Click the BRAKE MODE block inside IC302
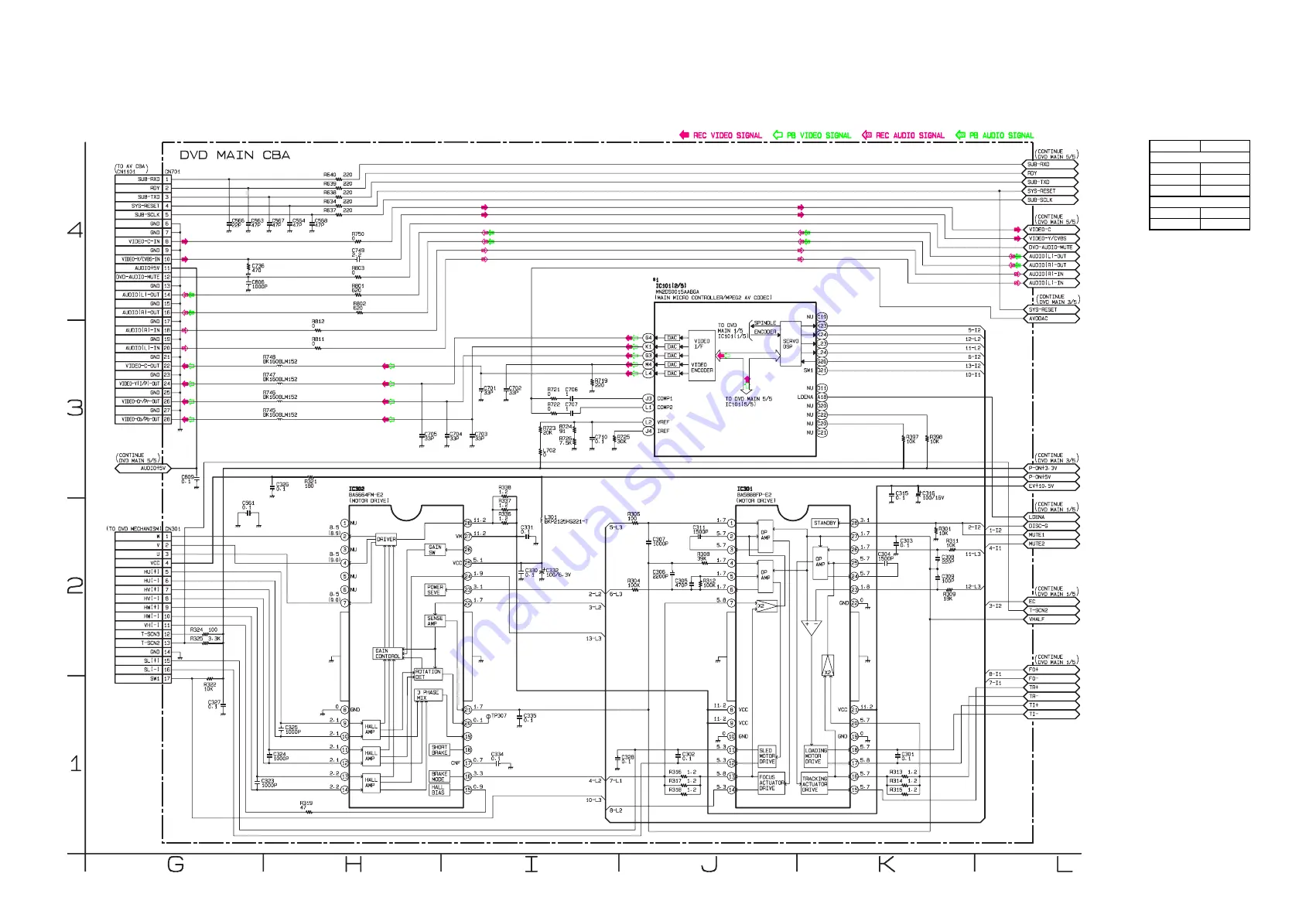Image resolution: width=1316 pixels, height=921 pixels. 439,776
